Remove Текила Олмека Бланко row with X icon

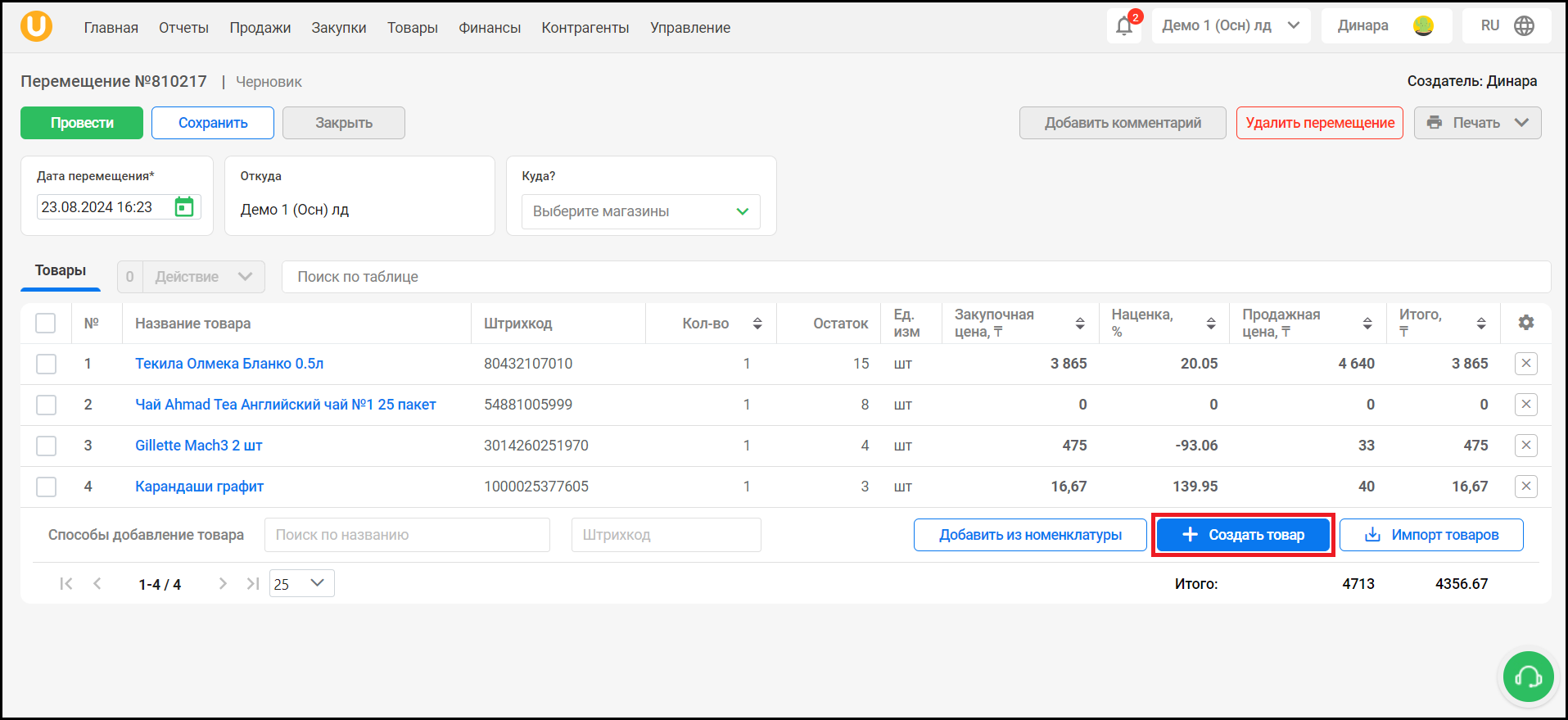[1526, 364]
